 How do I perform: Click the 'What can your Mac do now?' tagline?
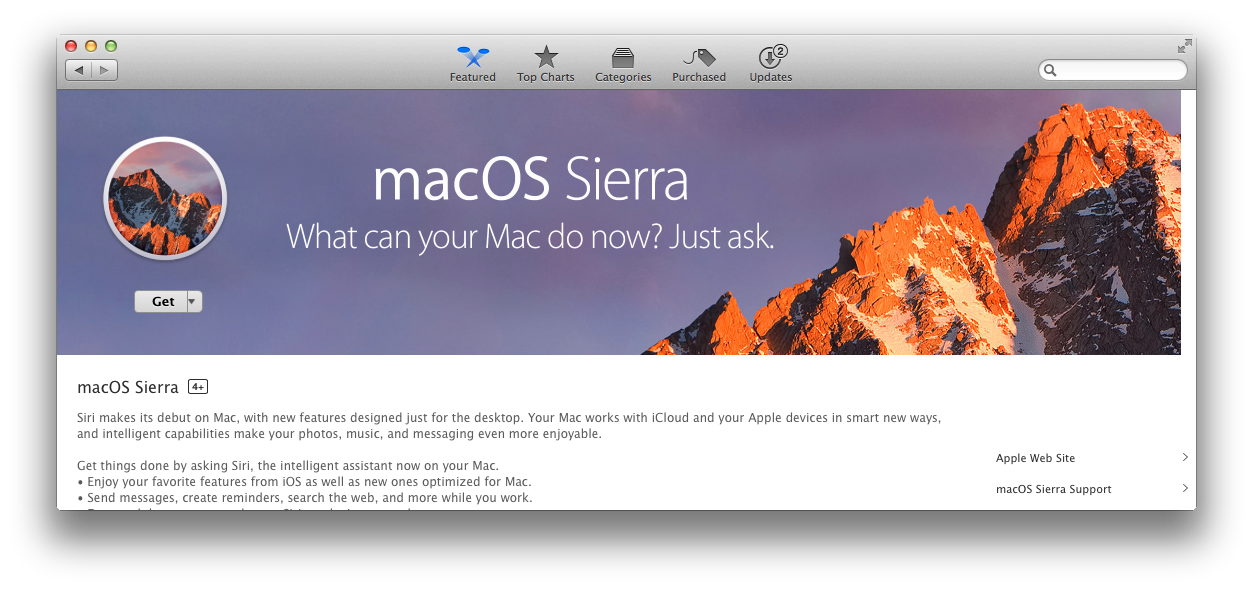530,237
